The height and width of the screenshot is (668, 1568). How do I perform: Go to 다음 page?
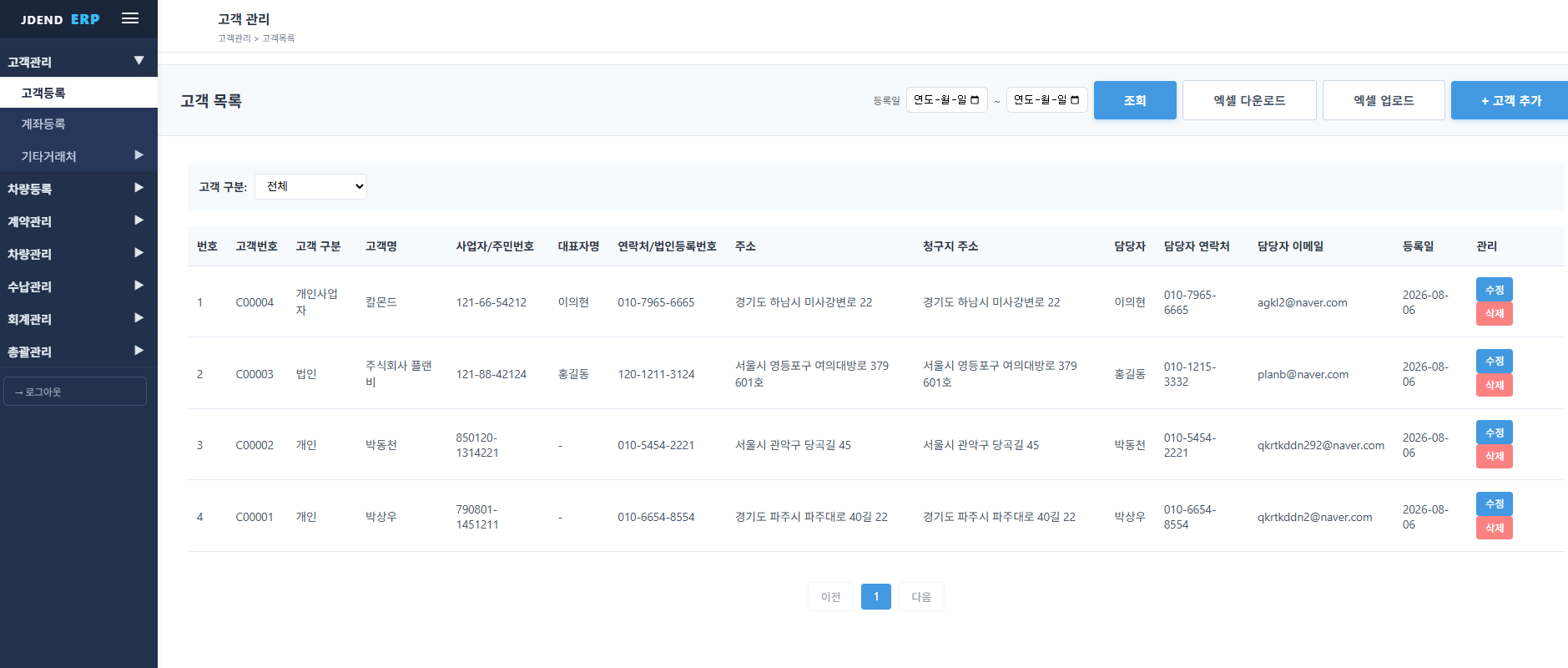click(x=921, y=596)
